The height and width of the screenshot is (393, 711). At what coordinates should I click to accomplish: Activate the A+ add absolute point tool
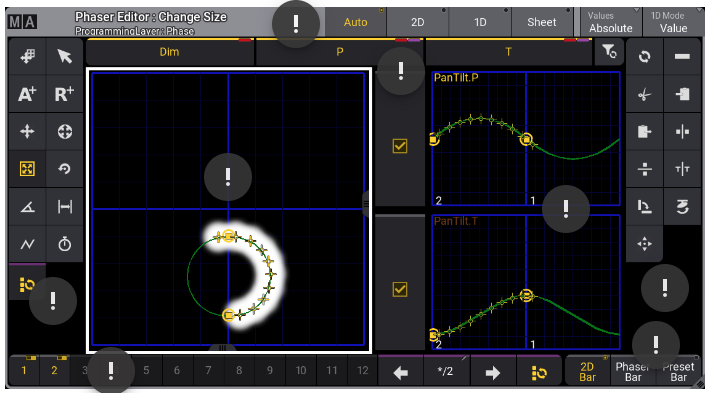tap(27, 94)
